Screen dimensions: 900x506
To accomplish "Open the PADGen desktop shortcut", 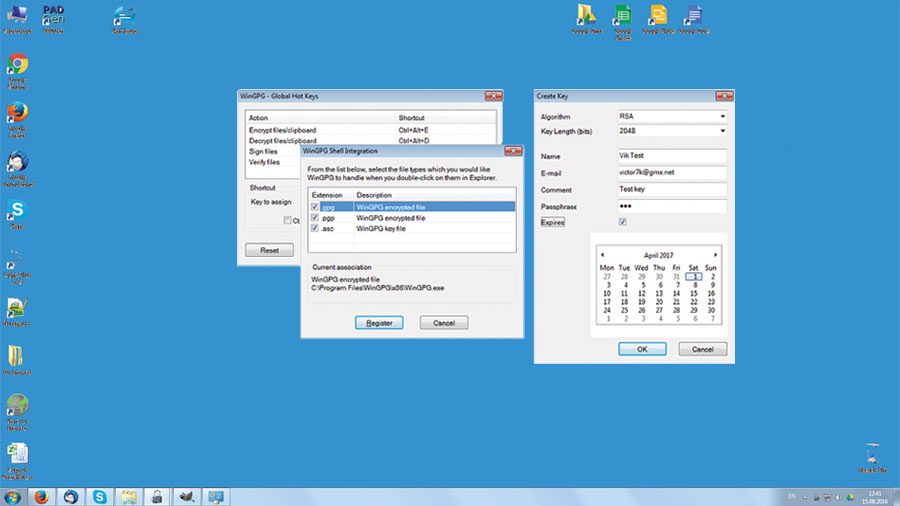I will tap(53, 19).
